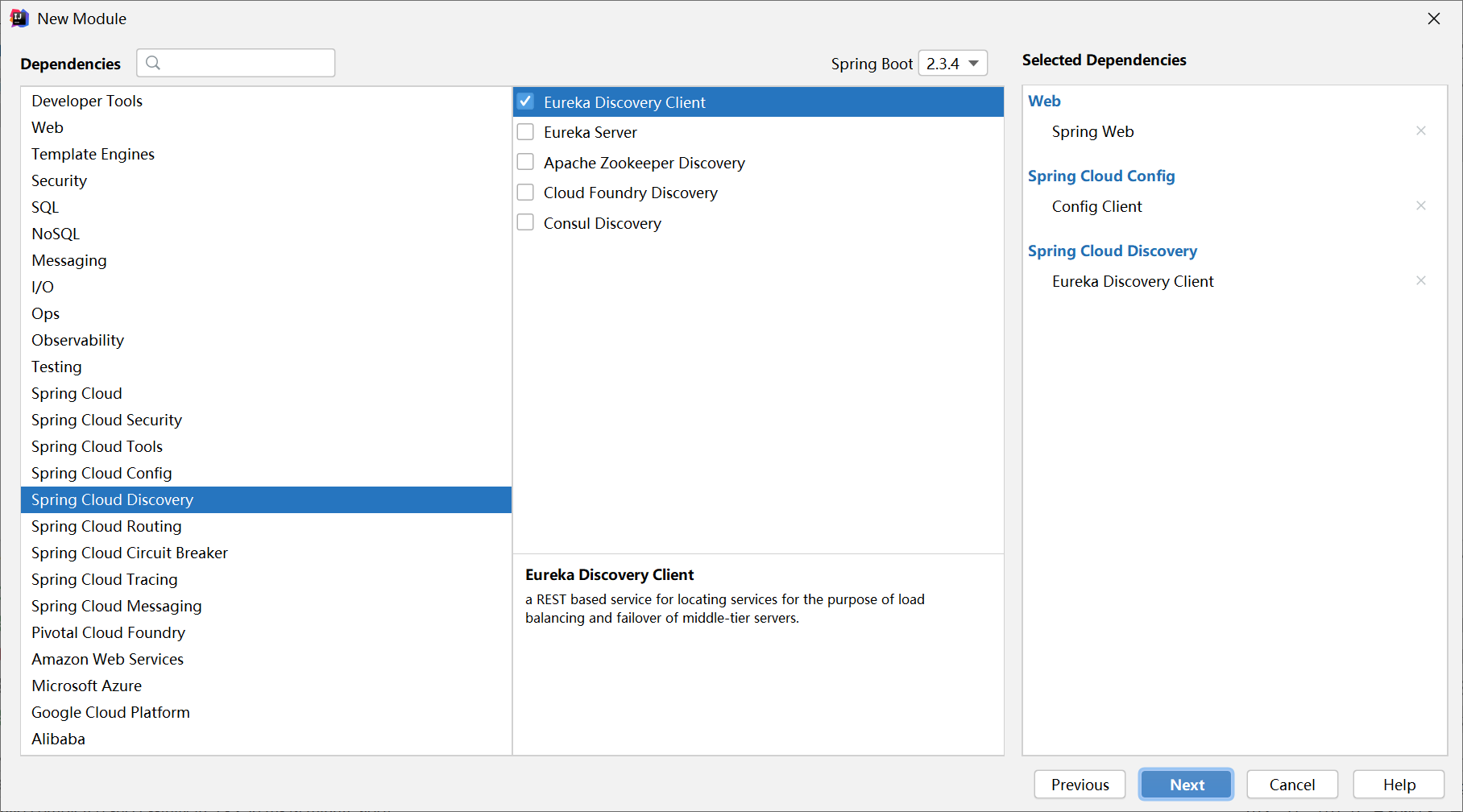Image resolution: width=1463 pixels, height=812 pixels.
Task: Click the search magnifier icon in Dependencies field
Action: pyautogui.click(x=153, y=63)
